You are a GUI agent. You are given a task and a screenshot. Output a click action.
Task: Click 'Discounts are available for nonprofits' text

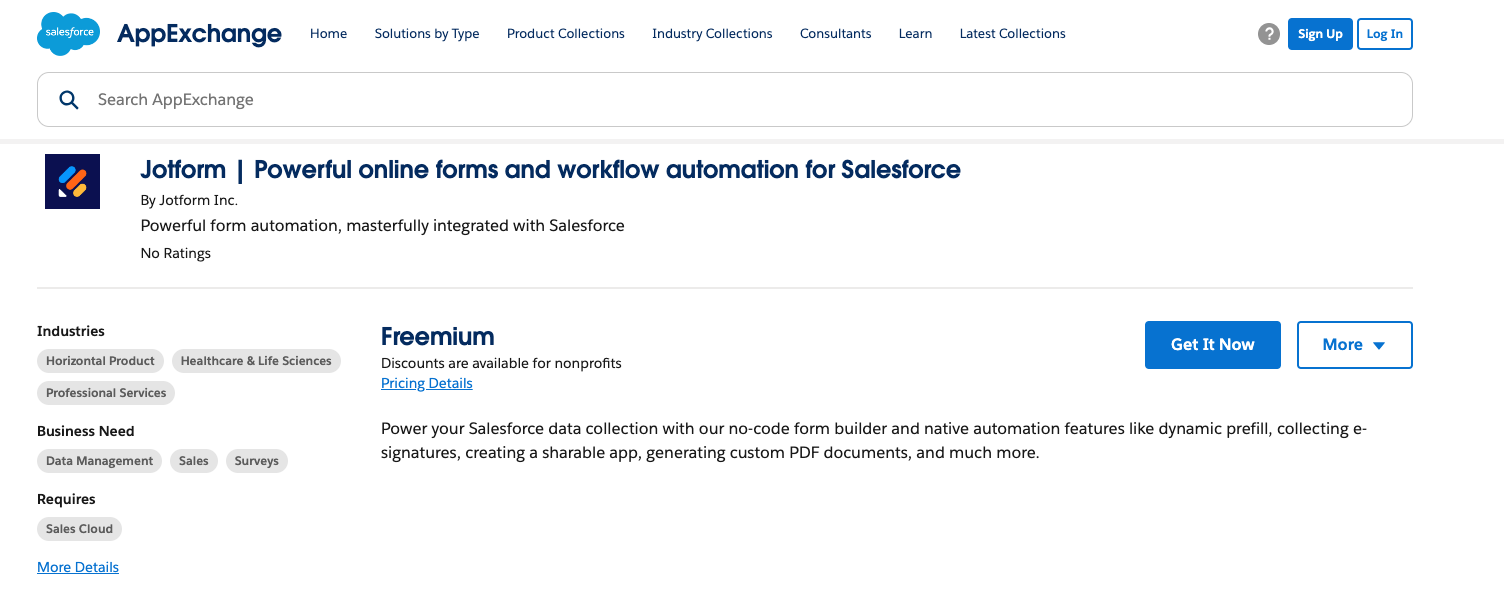coord(501,363)
